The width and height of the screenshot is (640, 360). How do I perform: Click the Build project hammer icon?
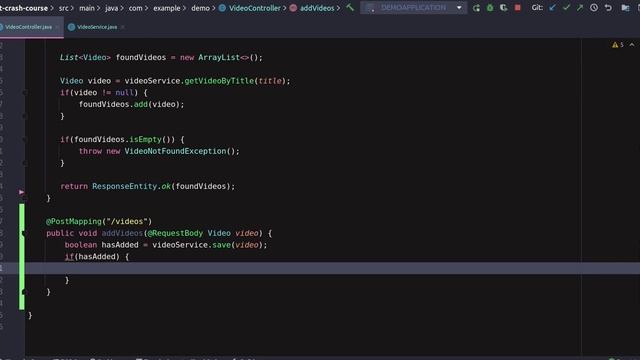click(350, 8)
